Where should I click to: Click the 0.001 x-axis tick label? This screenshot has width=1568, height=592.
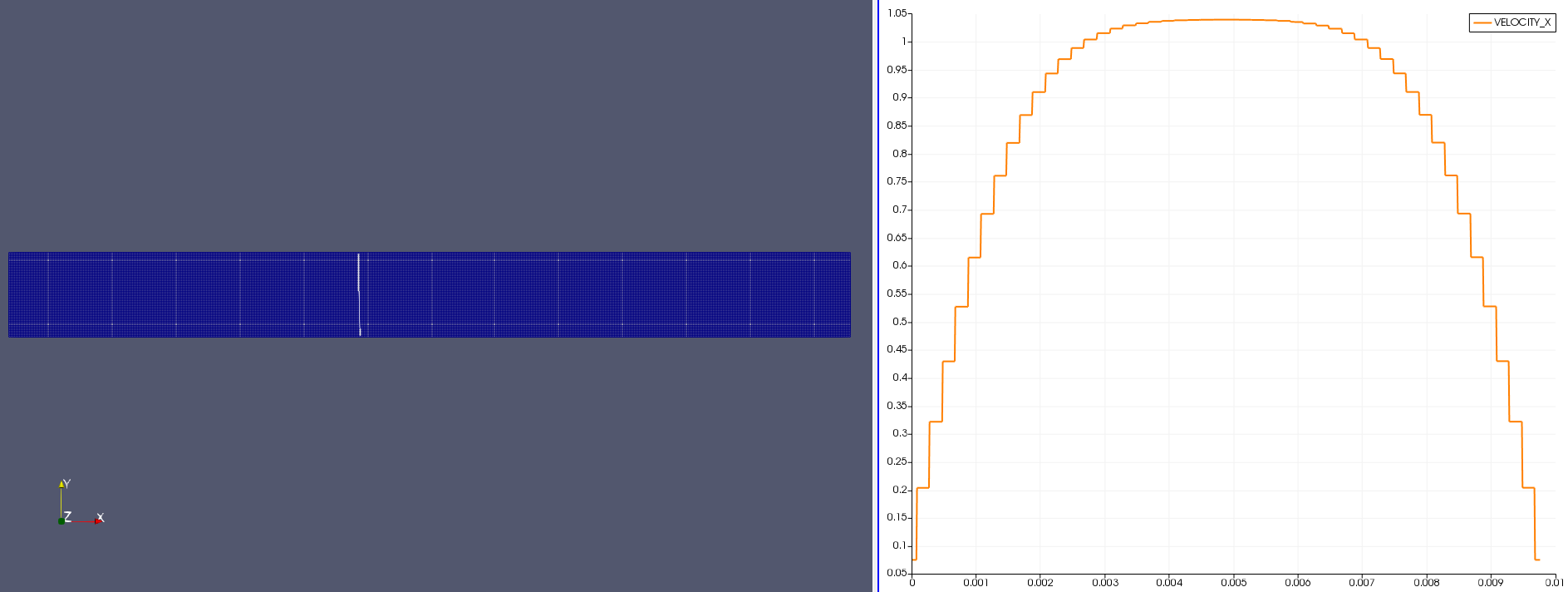pos(976,582)
